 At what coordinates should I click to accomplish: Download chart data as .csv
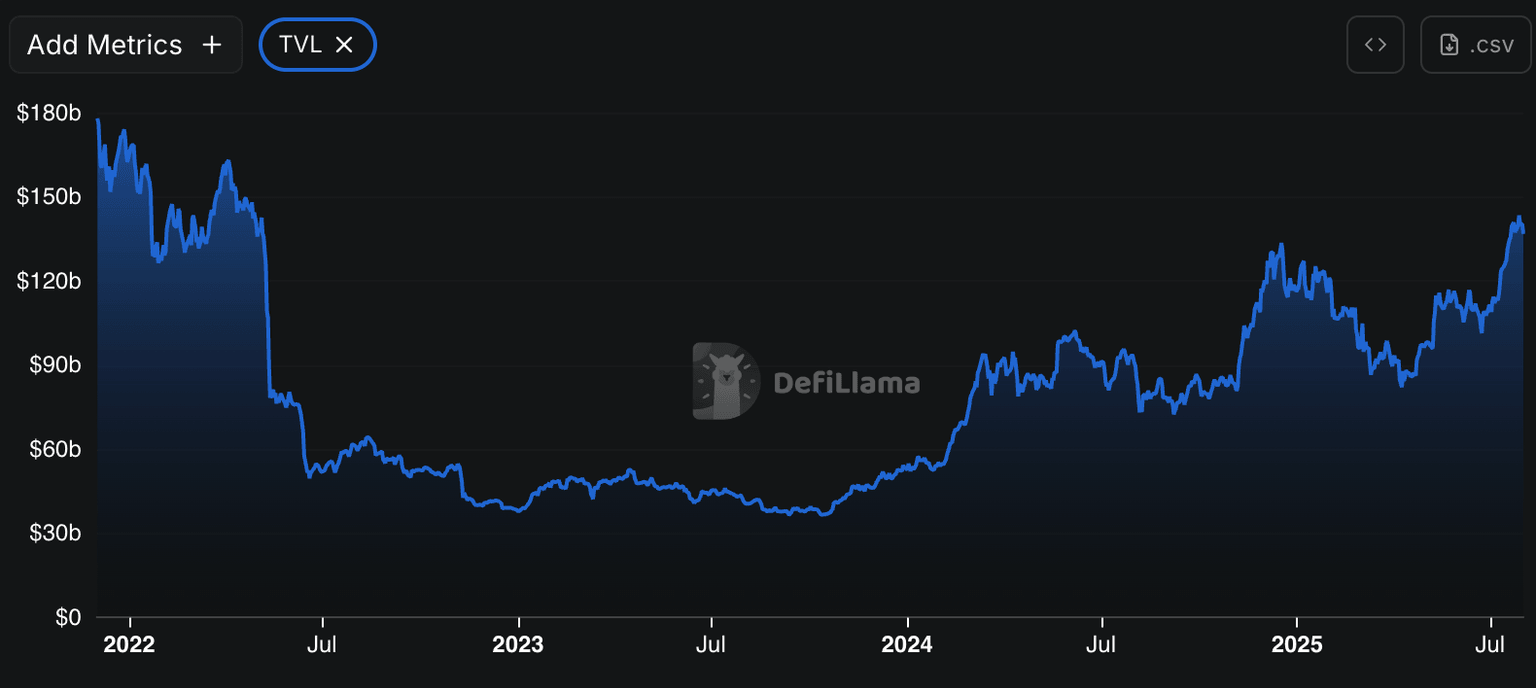(1475, 45)
